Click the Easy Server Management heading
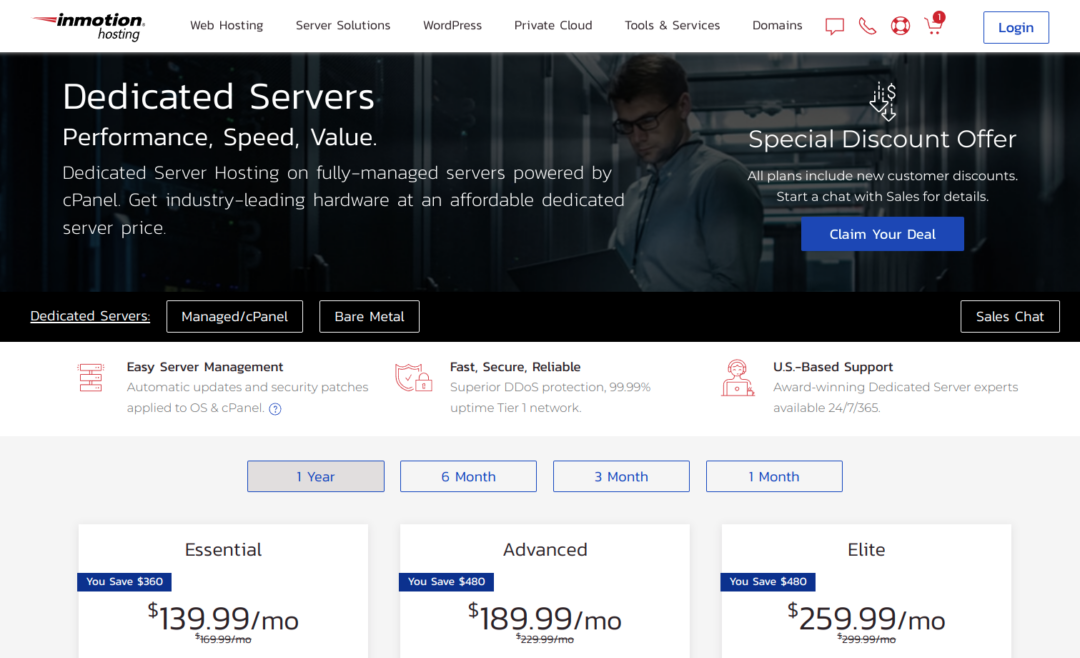 coord(205,367)
